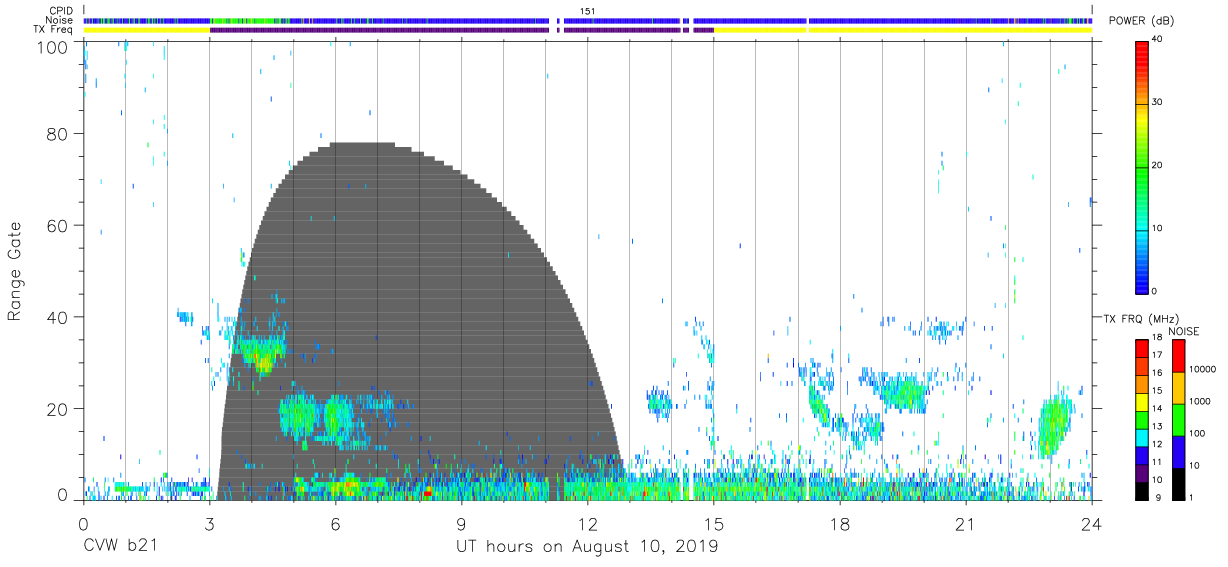Click the y-axis tick label '100'
Screen dimensions: 1228x567
52,47
